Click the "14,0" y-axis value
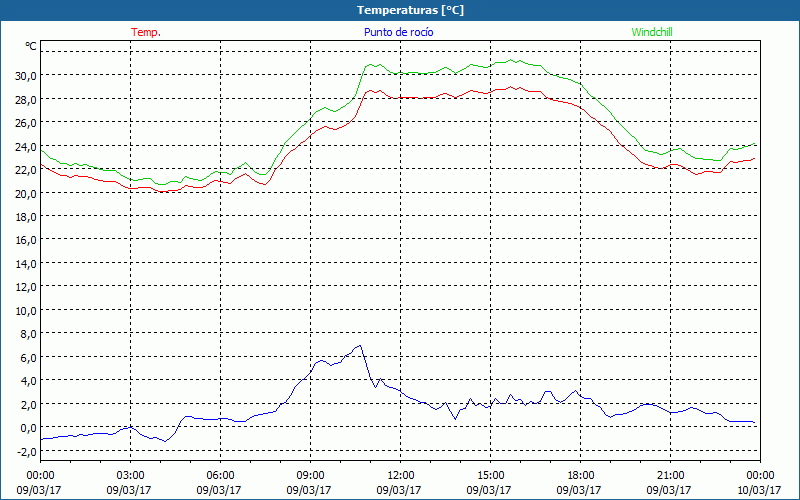This screenshot has width=800, height=500. [25, 263]
